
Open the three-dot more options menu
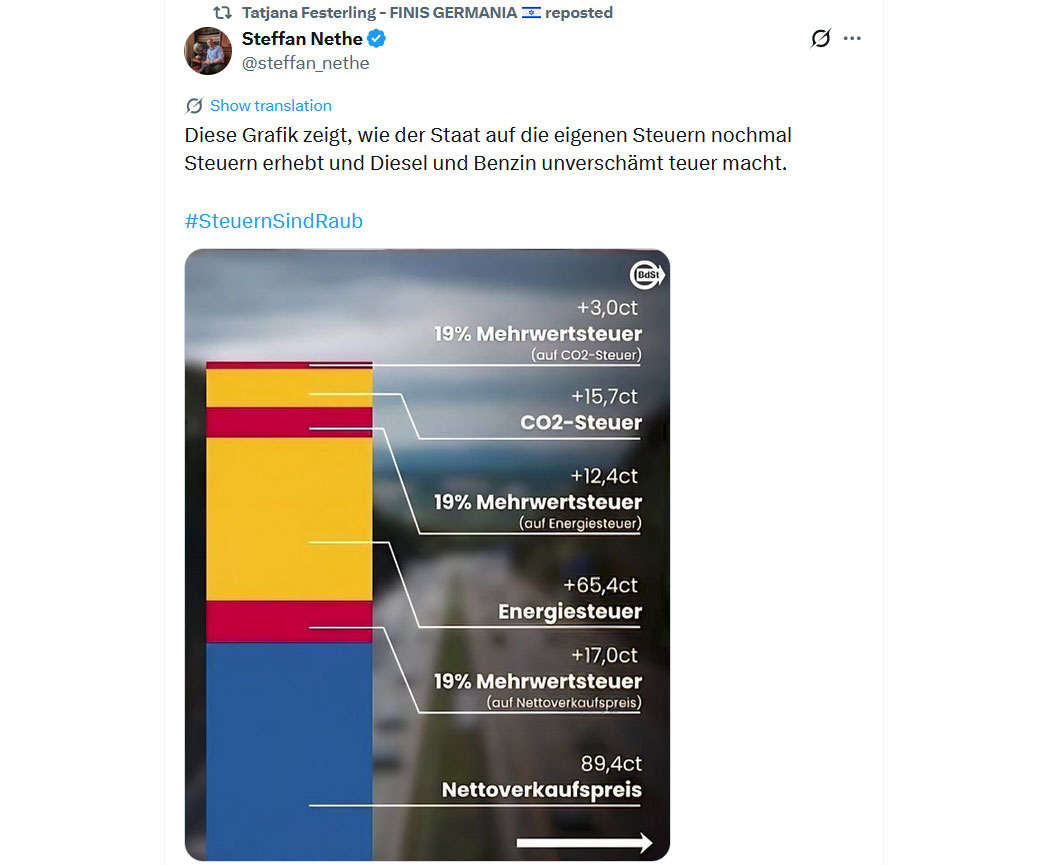[852, 39]
